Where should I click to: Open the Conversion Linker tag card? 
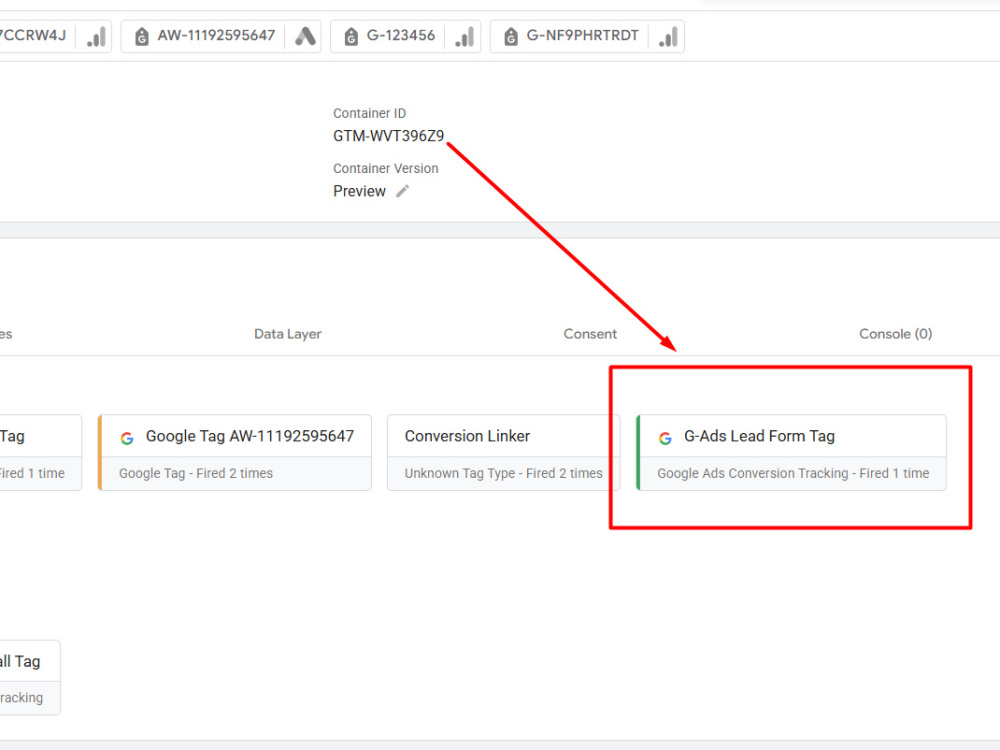503,453
